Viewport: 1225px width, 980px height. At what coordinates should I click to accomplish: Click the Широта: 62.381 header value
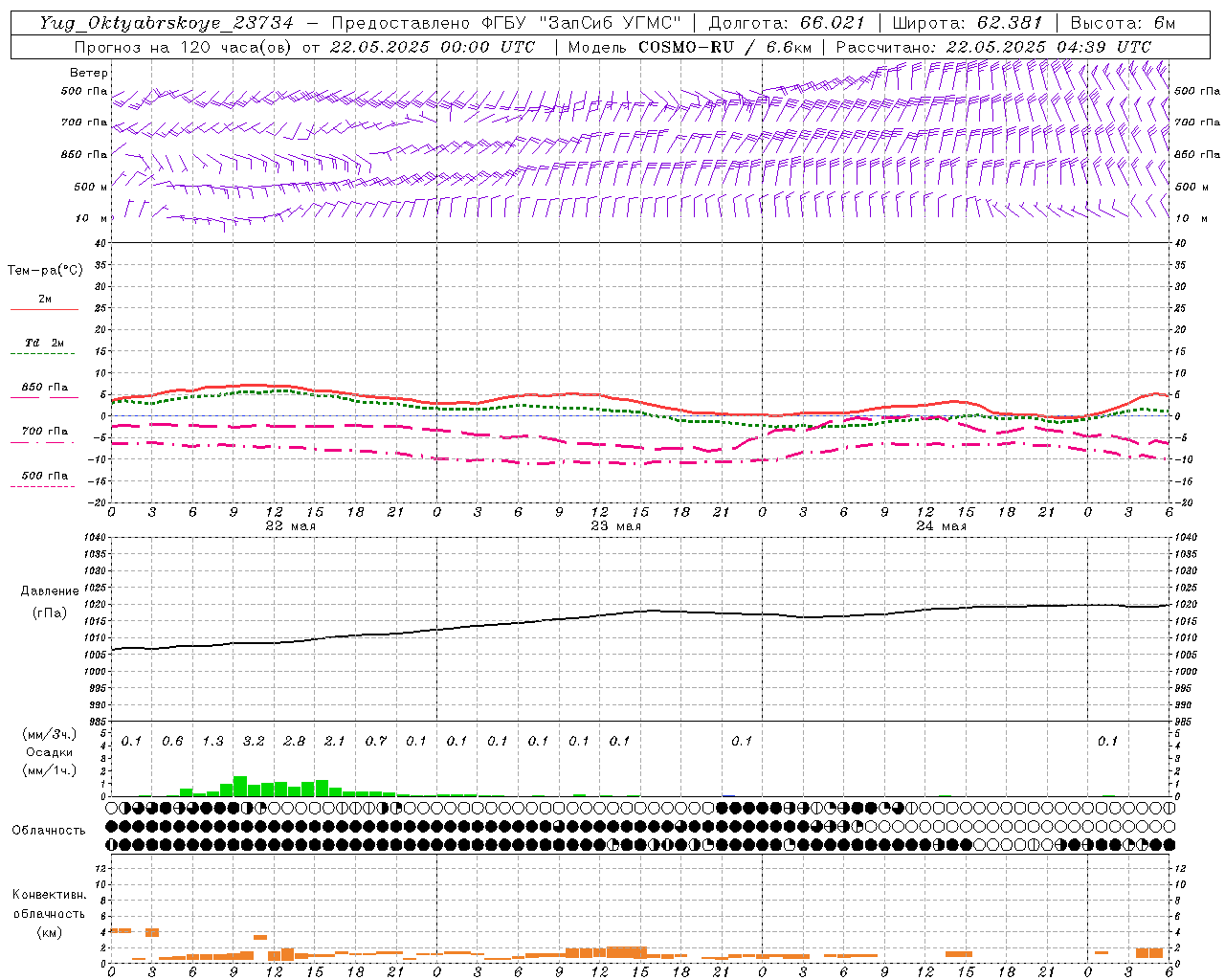(x=967, y=23)
